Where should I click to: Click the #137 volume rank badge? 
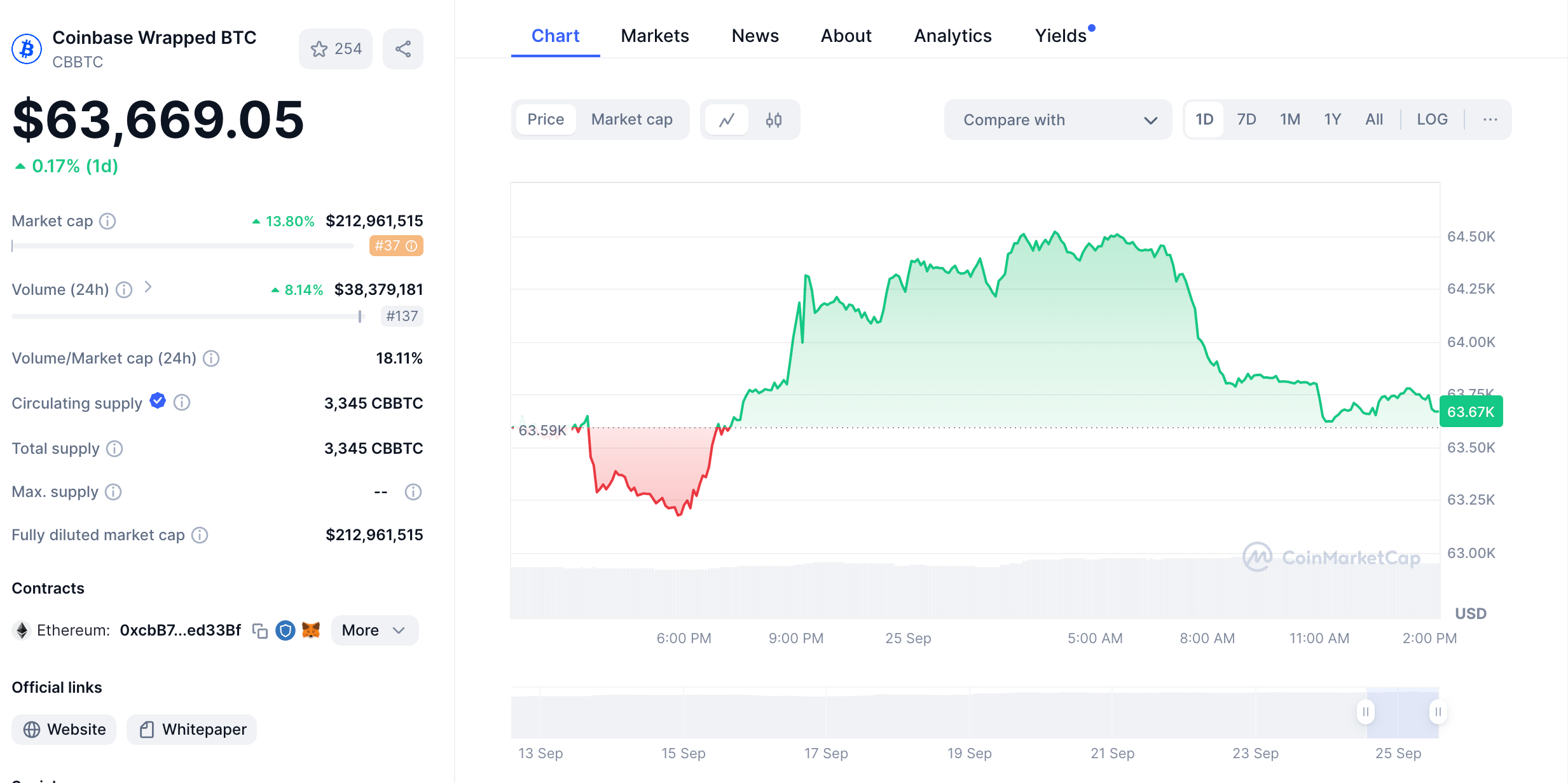(402, 317)
